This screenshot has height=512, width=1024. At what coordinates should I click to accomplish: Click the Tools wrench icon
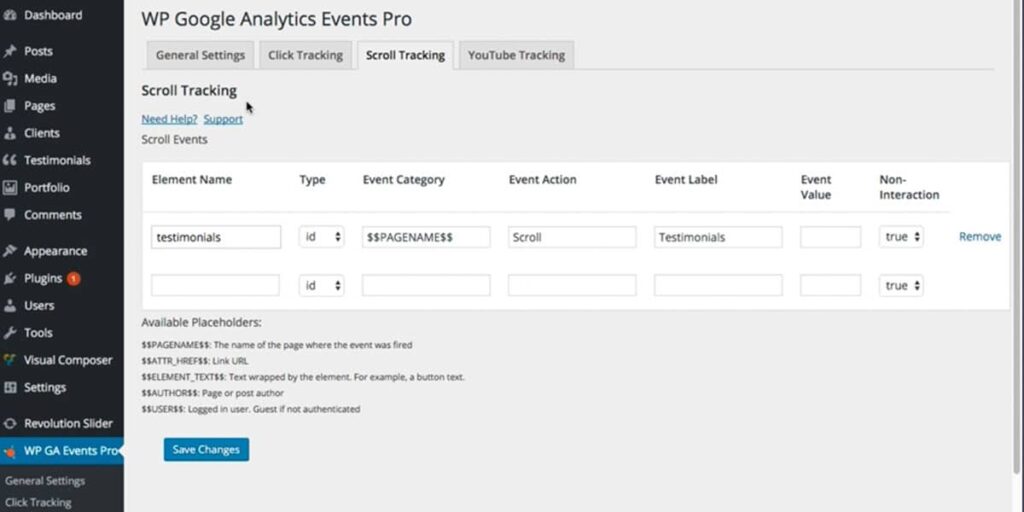coord(10,333)
